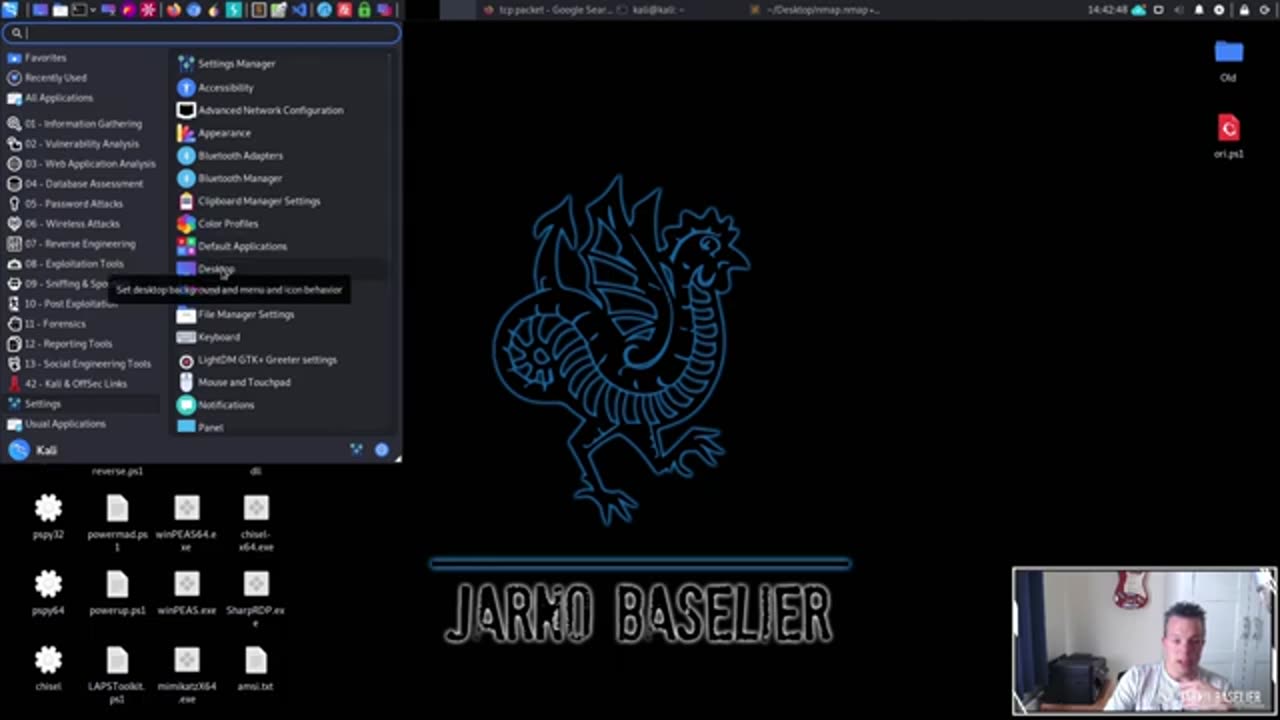
Task: Select the pspy32 desktop file
Action: 48,517
